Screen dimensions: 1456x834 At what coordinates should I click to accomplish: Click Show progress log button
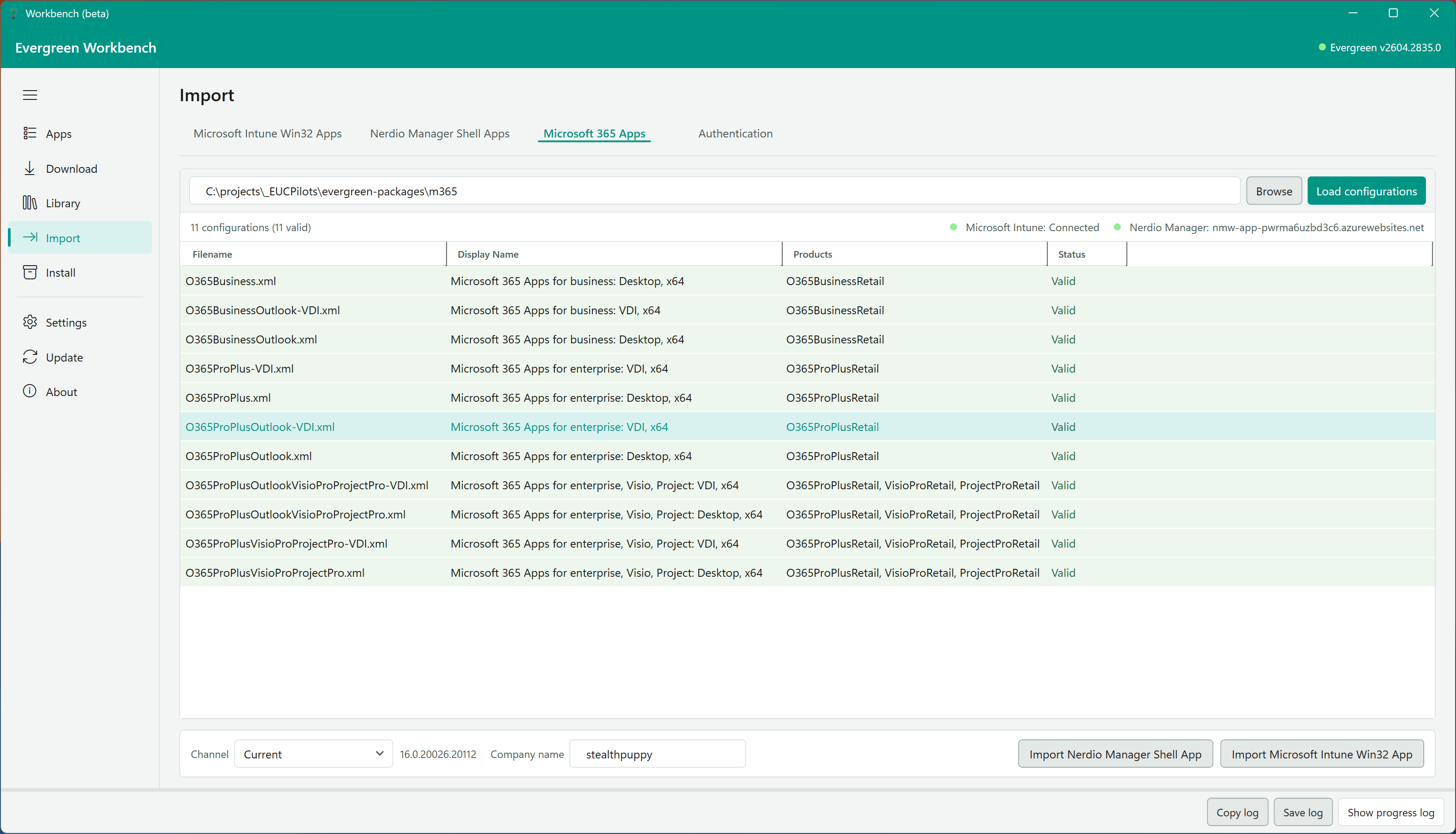click(1391, 812)
